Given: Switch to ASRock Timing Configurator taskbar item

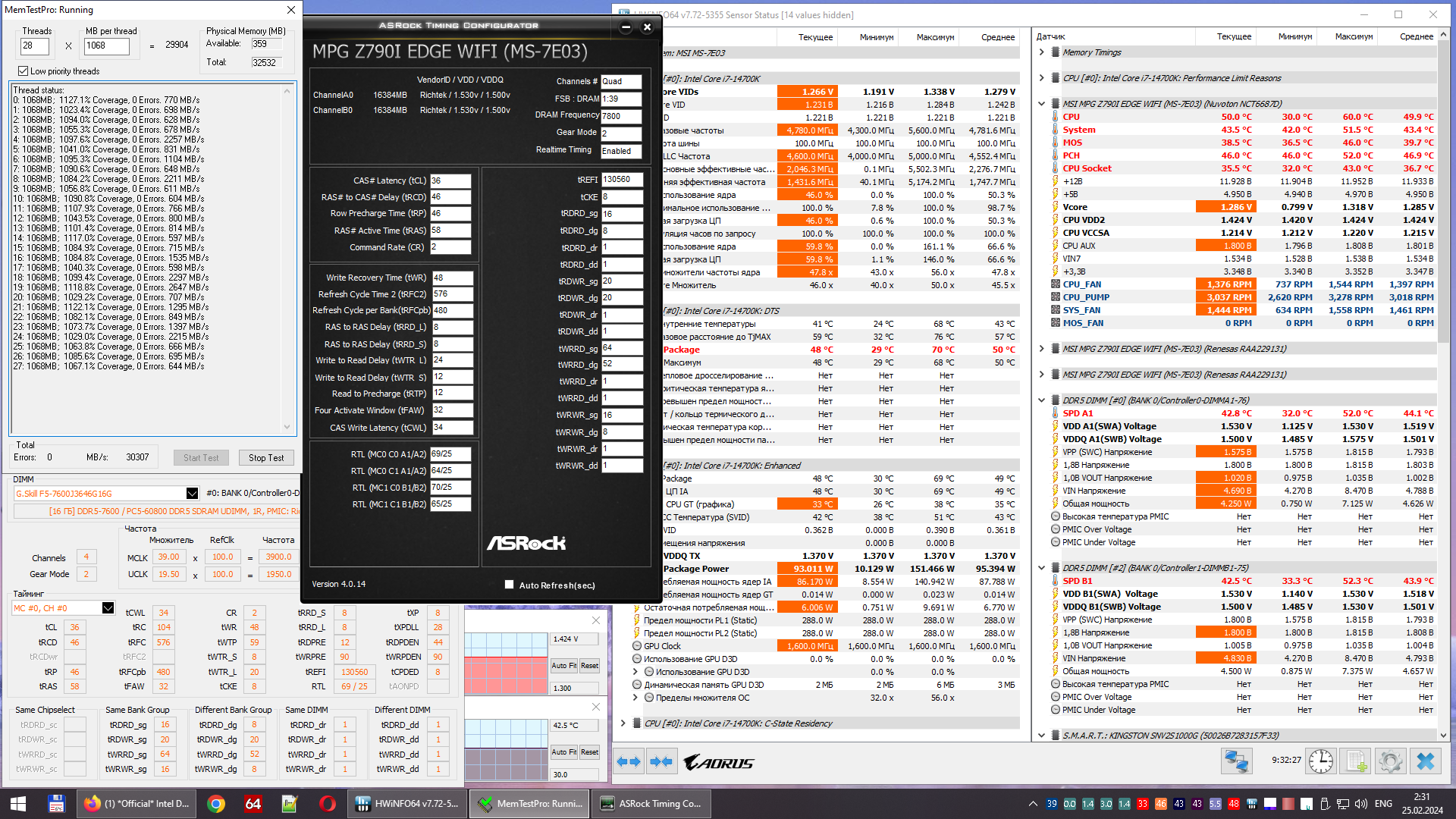Looking at the screenshot, I should click(x=651, y=803).
